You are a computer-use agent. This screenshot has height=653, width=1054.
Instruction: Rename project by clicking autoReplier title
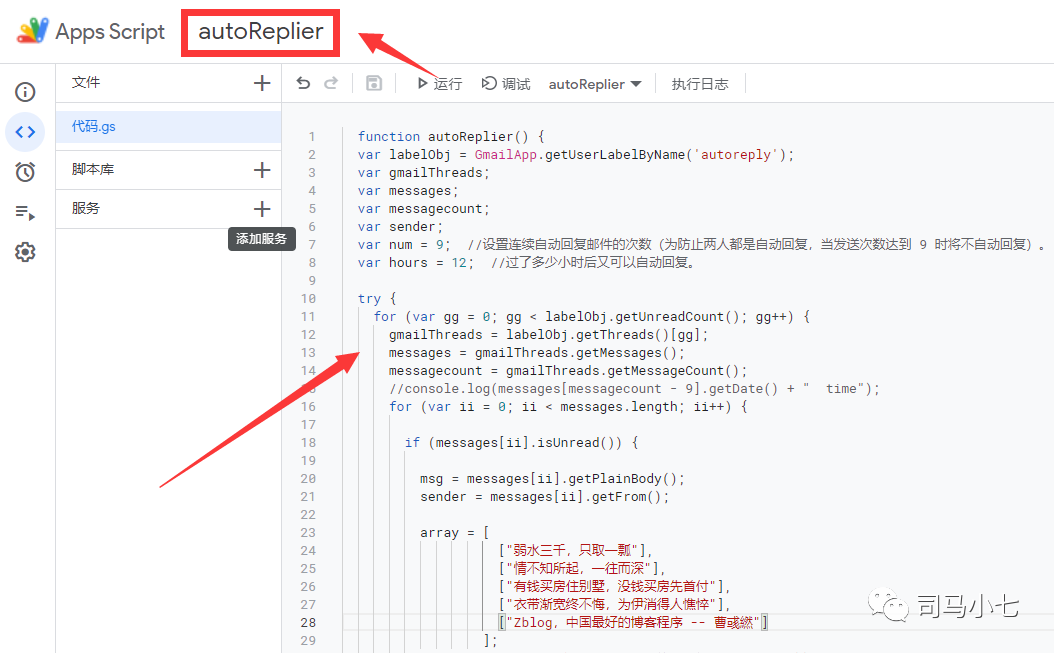tap(261, 32)
